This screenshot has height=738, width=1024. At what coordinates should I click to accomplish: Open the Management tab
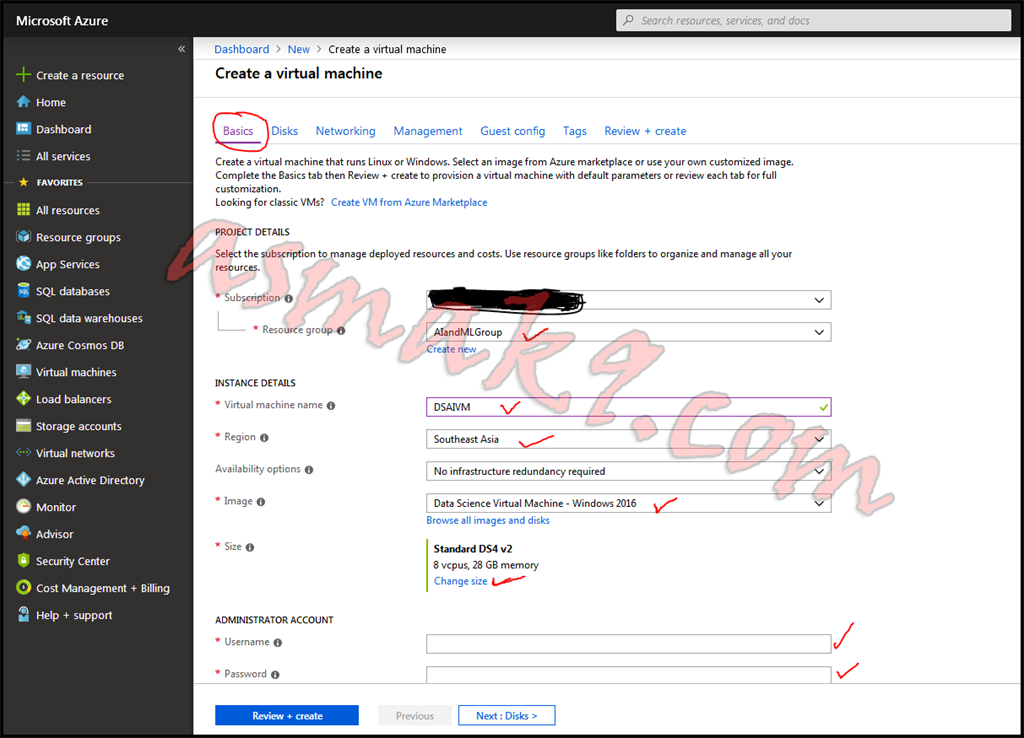click(427, 130)
